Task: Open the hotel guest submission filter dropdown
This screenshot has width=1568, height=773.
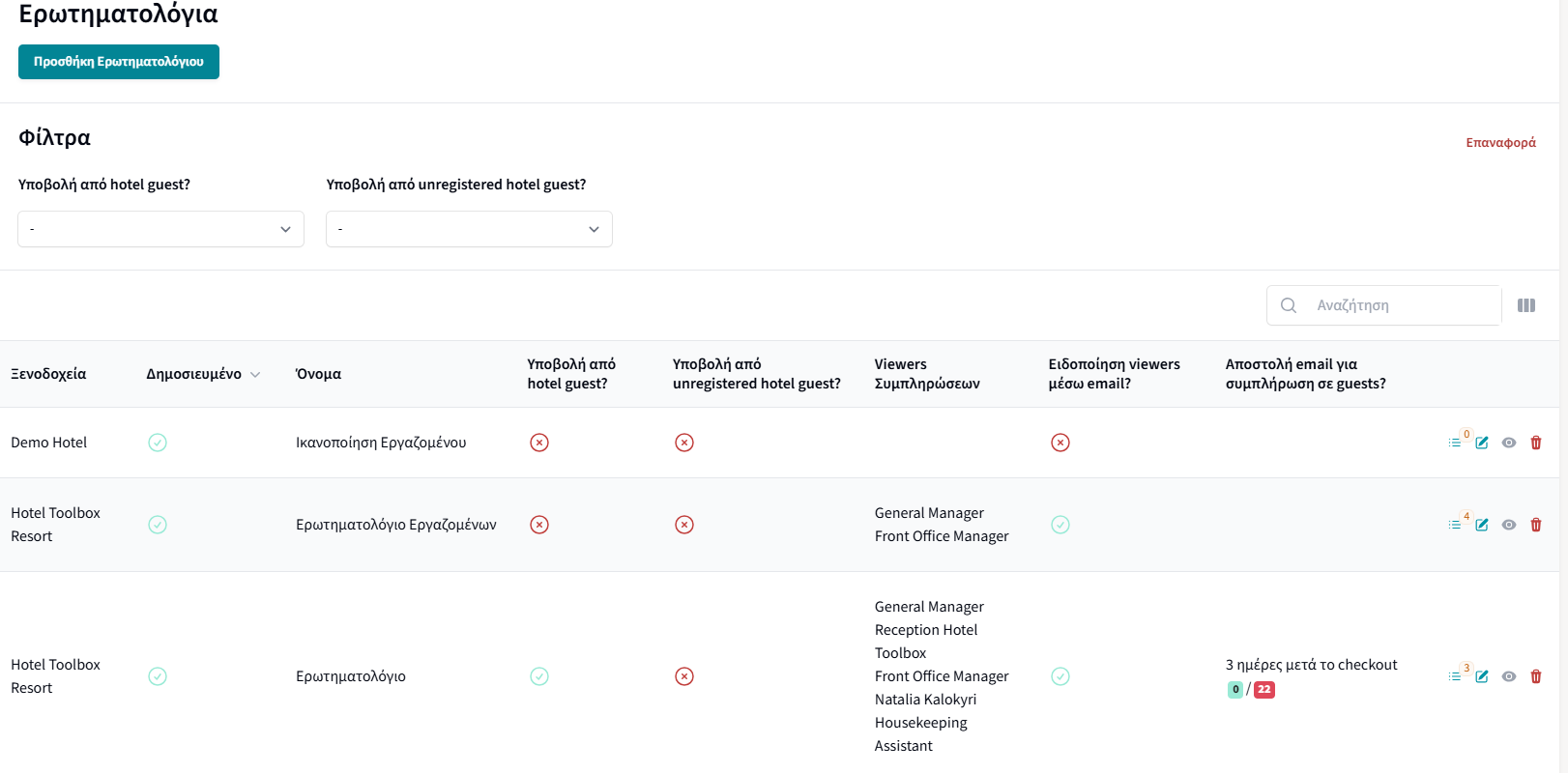Action: [x=160, y=229]
